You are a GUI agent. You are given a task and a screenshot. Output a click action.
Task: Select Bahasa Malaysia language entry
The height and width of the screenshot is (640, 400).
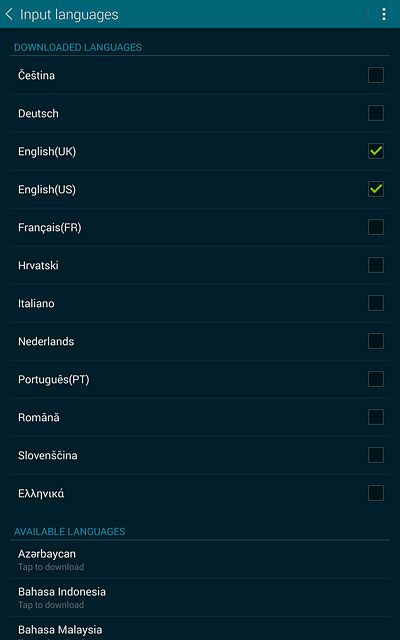(200, 629)
